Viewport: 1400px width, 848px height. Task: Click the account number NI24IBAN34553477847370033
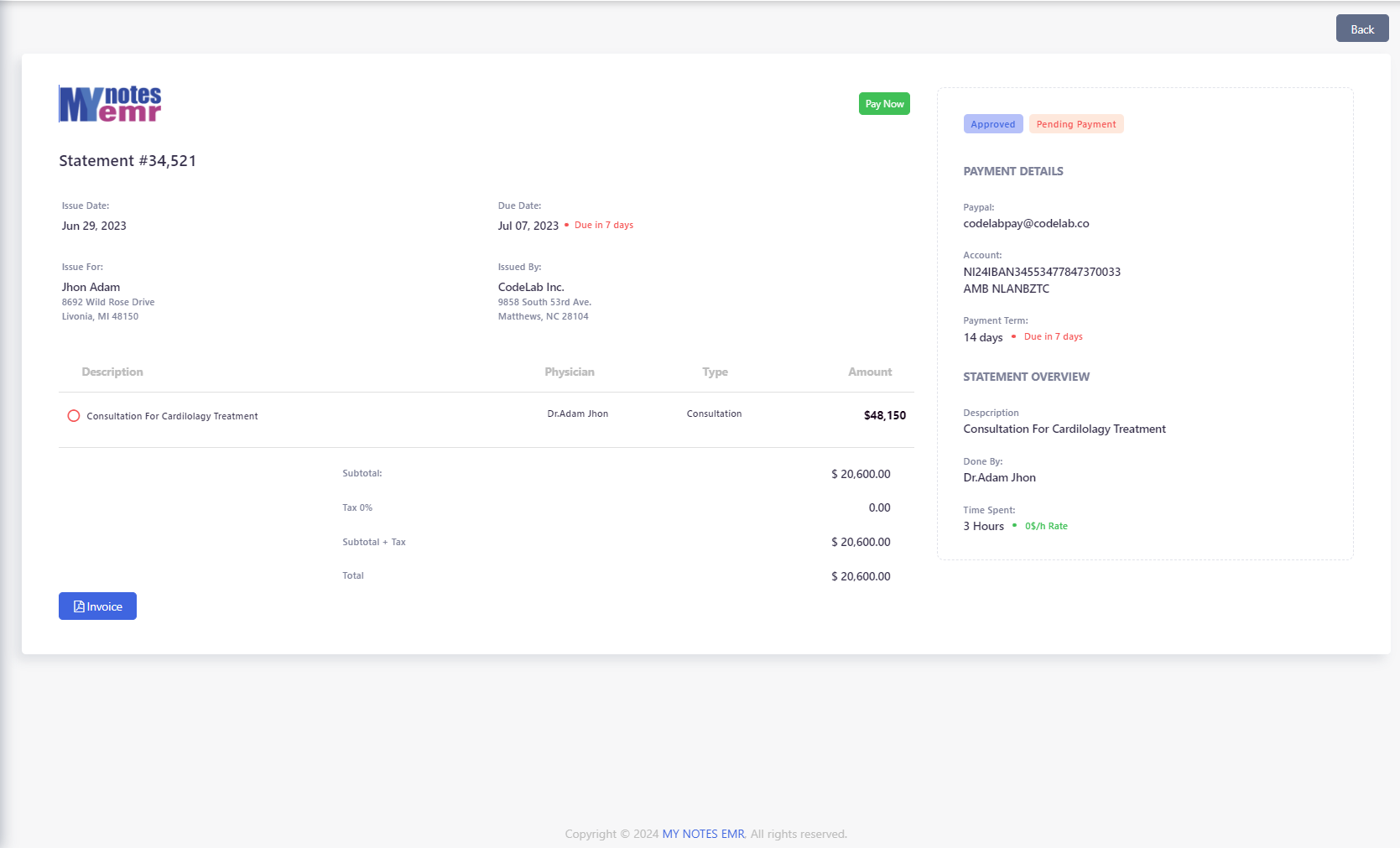1041,272
